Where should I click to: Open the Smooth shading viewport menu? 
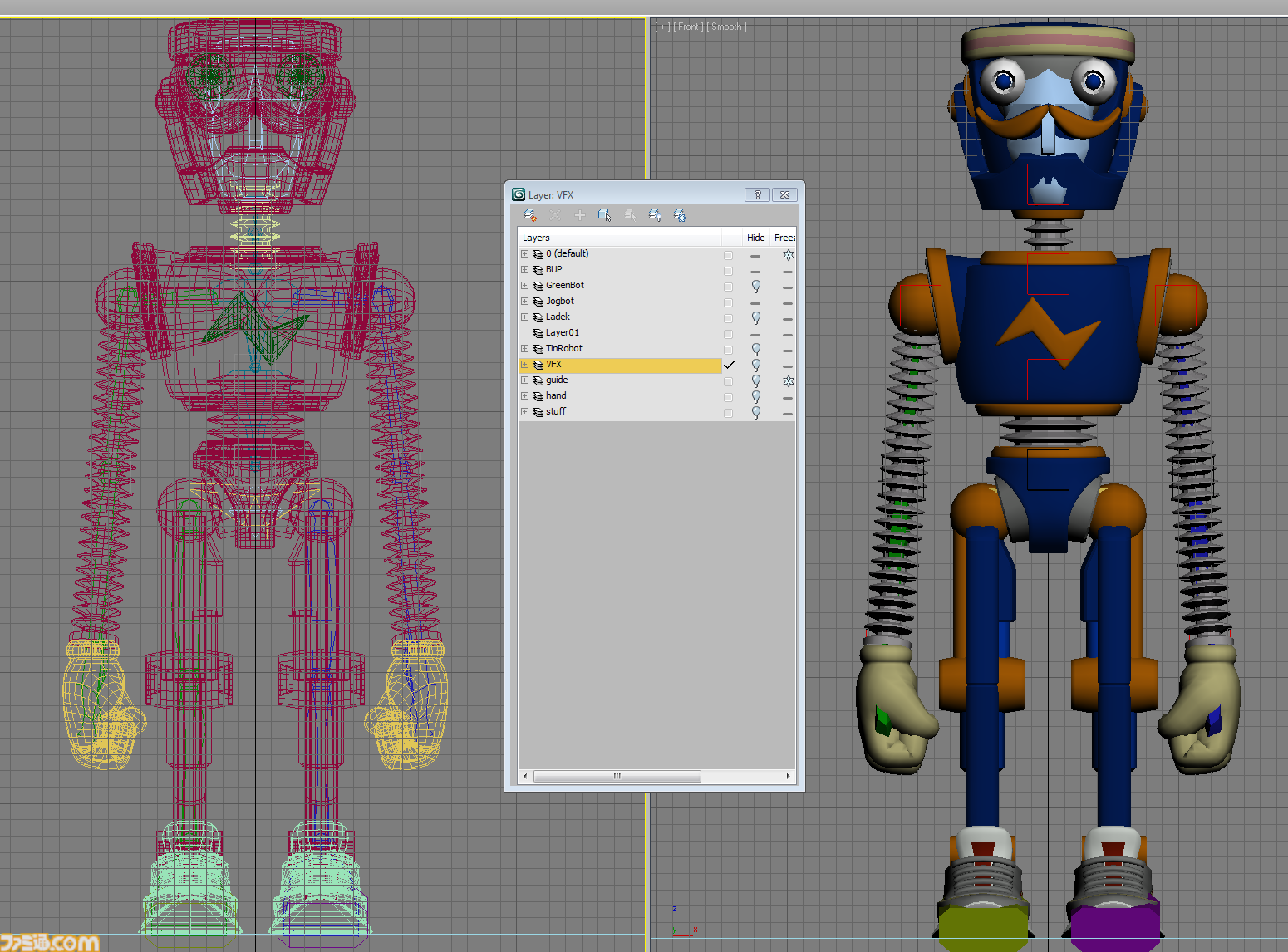(726, 27)
